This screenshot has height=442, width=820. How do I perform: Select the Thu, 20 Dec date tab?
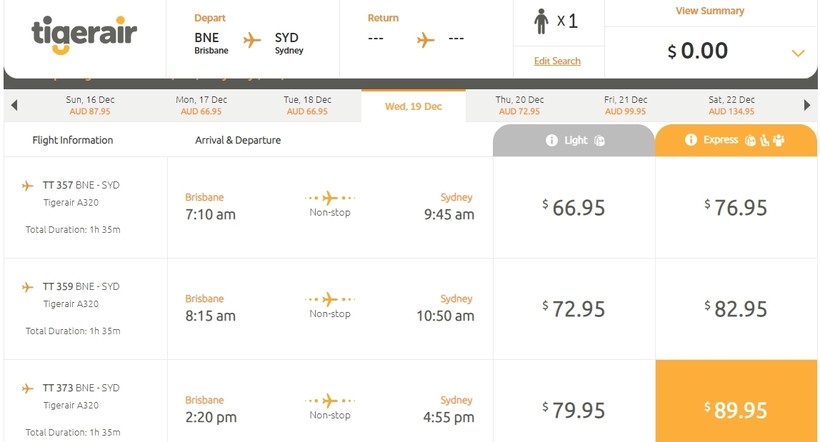[520, 105]
